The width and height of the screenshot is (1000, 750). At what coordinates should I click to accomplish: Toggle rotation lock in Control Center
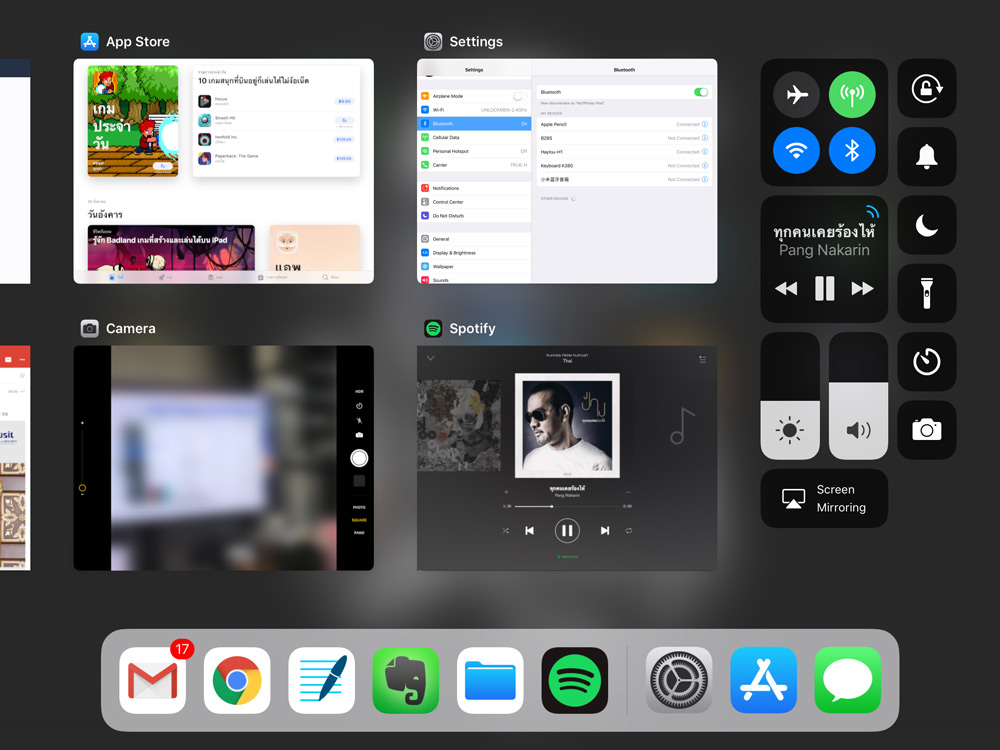click(926, 88)
